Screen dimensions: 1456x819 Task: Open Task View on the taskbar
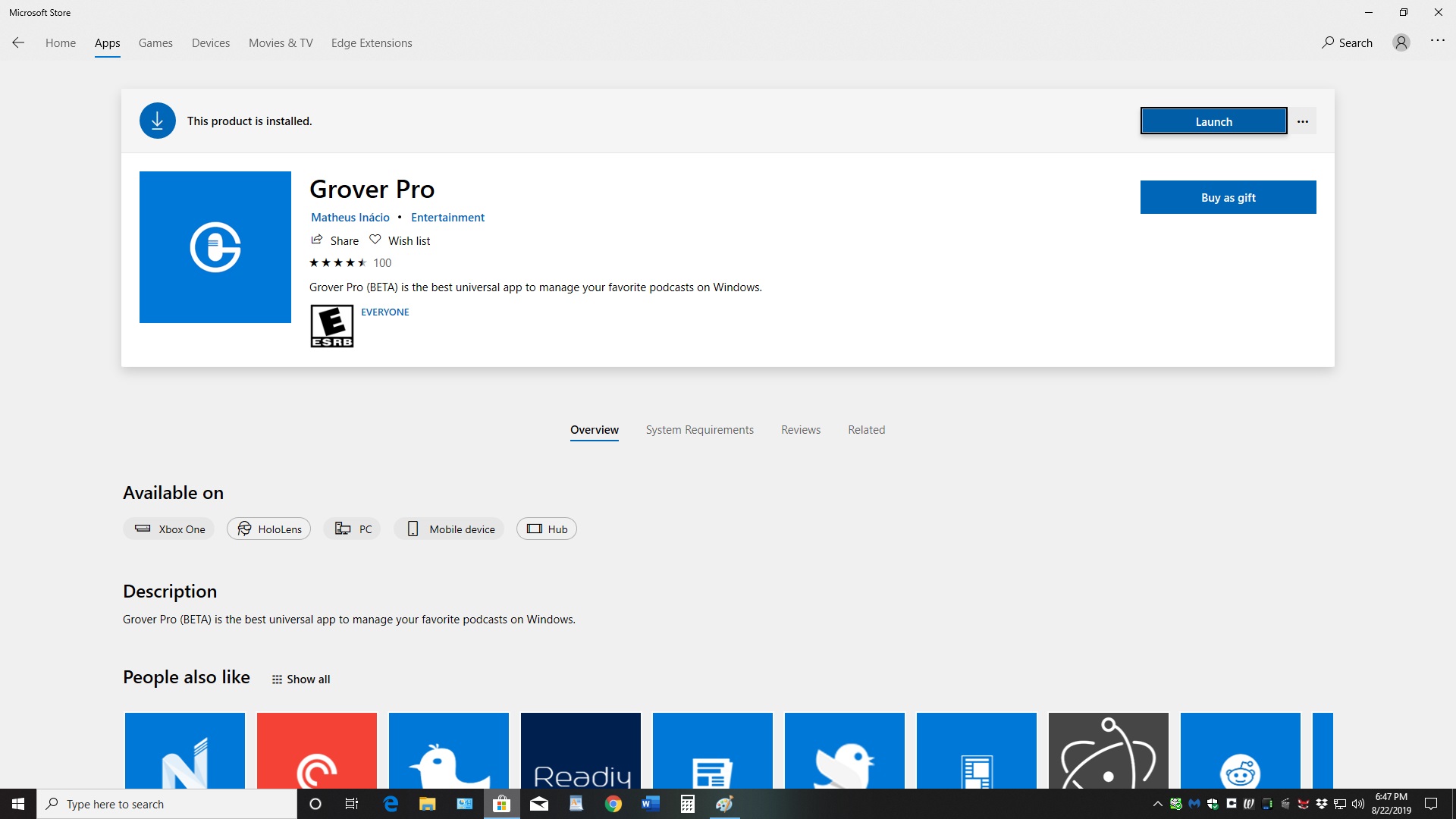(x=352, y=804)
